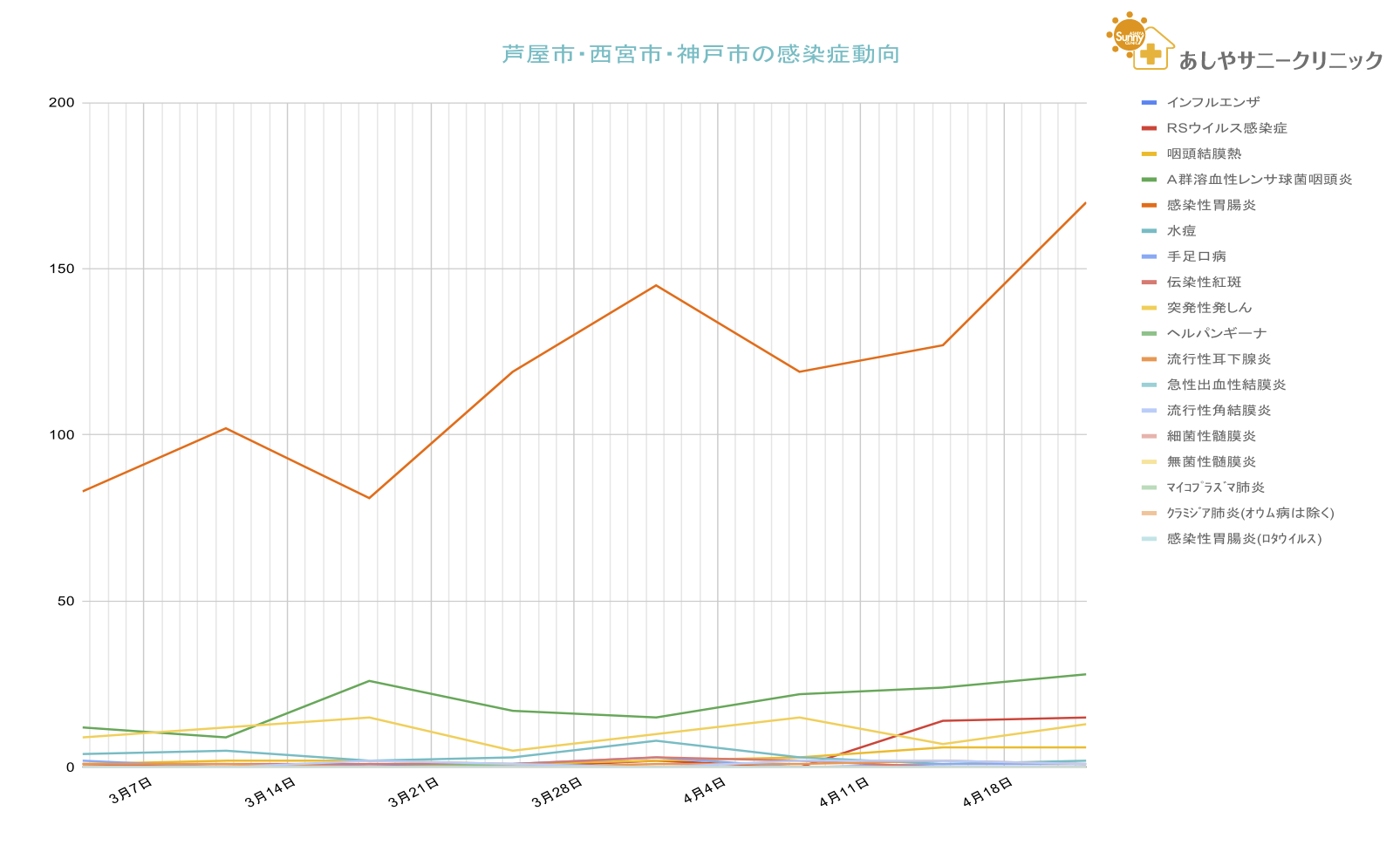Select the 急性出血性結膜炎 legend entry
This screenshot has height=845, width=1400.
point(1226,385)
